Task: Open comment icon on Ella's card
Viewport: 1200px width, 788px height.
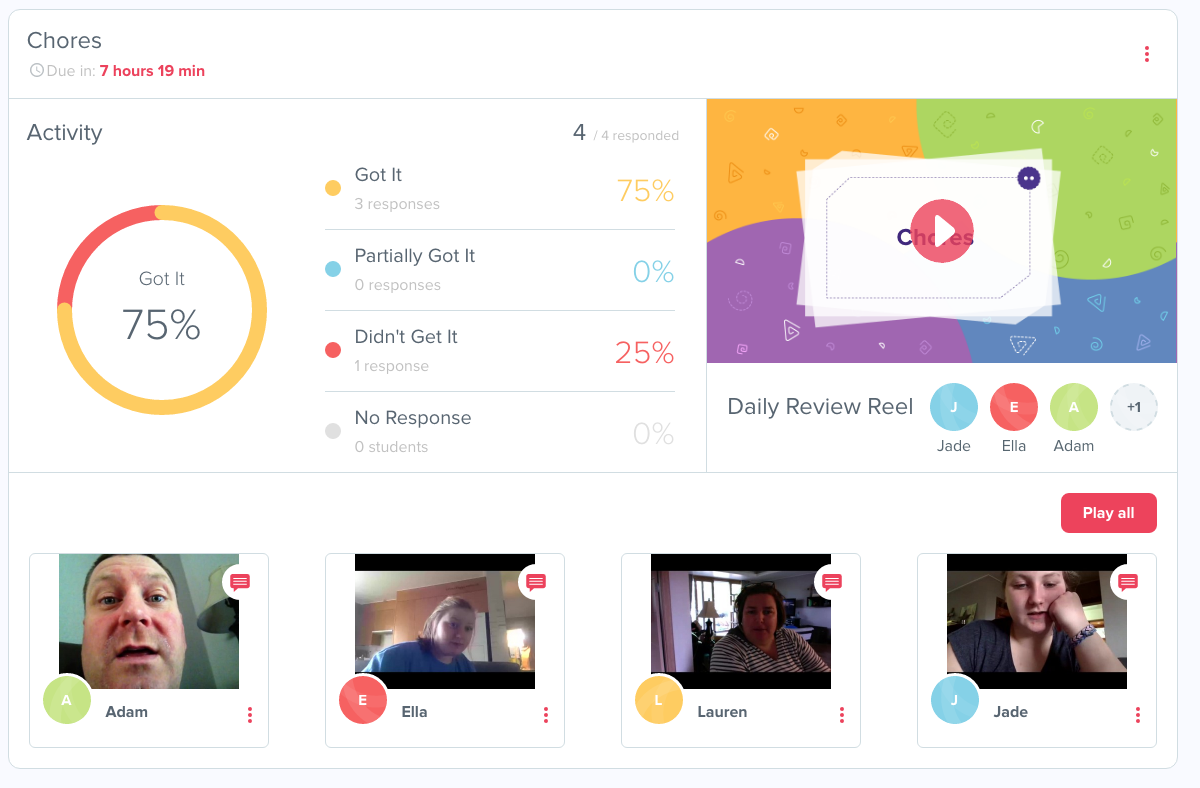Action: 536,581
